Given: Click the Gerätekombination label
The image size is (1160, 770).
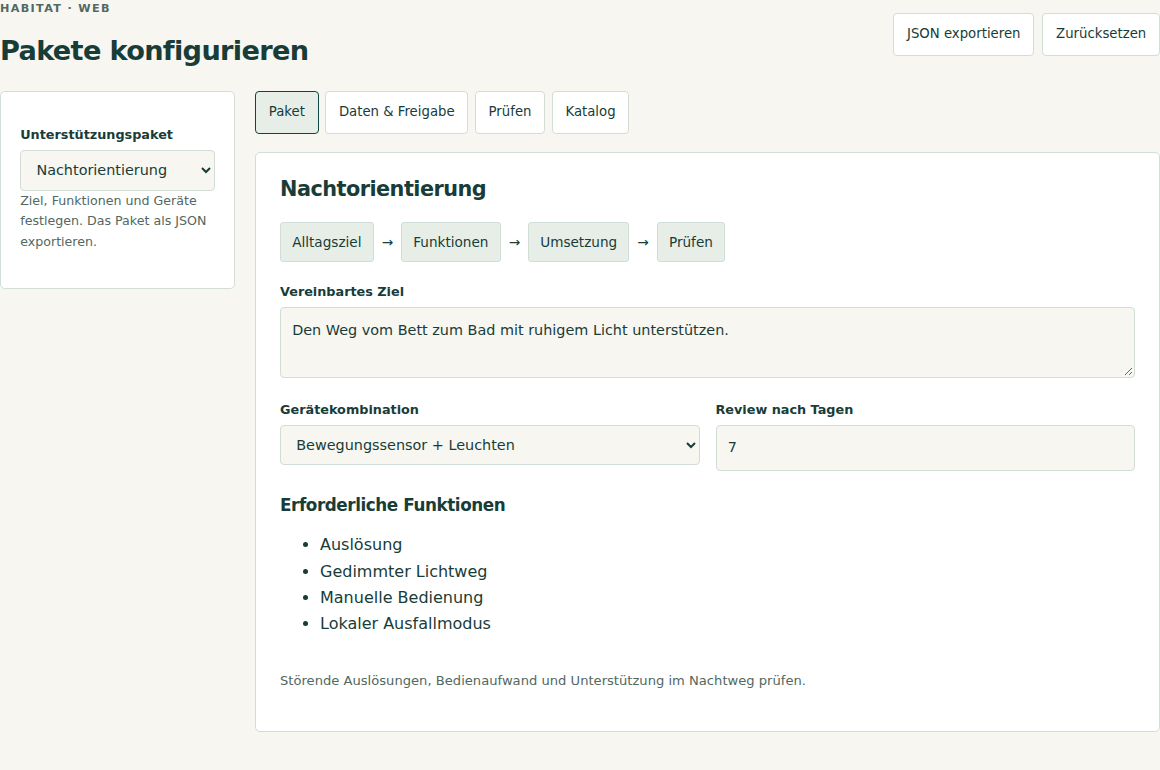Looking at the screenshot, I should pos(349,410).
